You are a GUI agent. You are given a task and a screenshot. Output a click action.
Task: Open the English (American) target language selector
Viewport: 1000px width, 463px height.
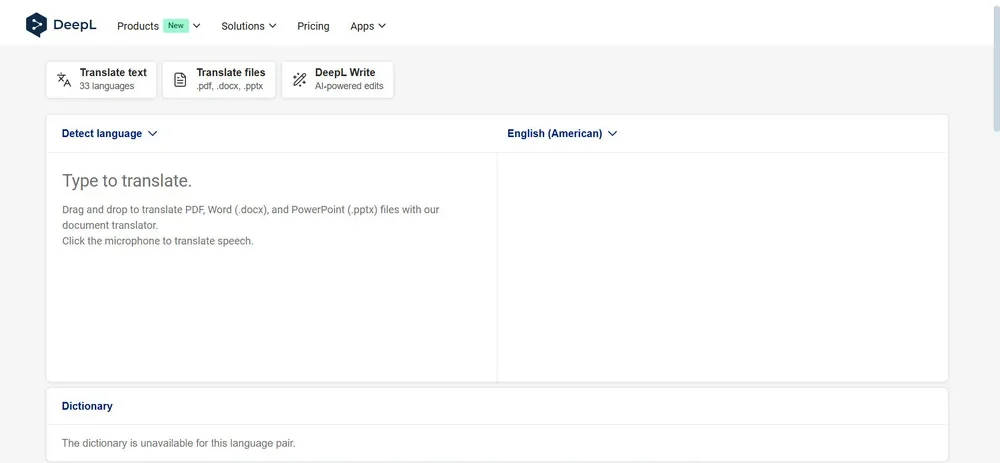555,133
